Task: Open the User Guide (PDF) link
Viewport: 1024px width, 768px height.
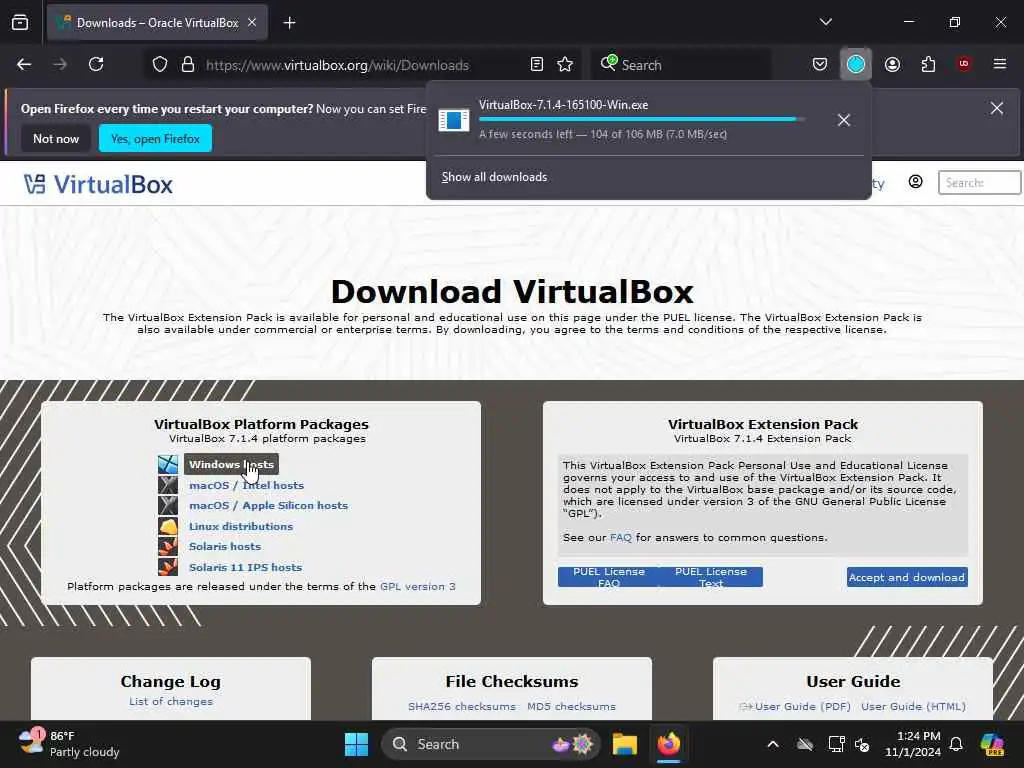Action: click(x=803, y=707)
